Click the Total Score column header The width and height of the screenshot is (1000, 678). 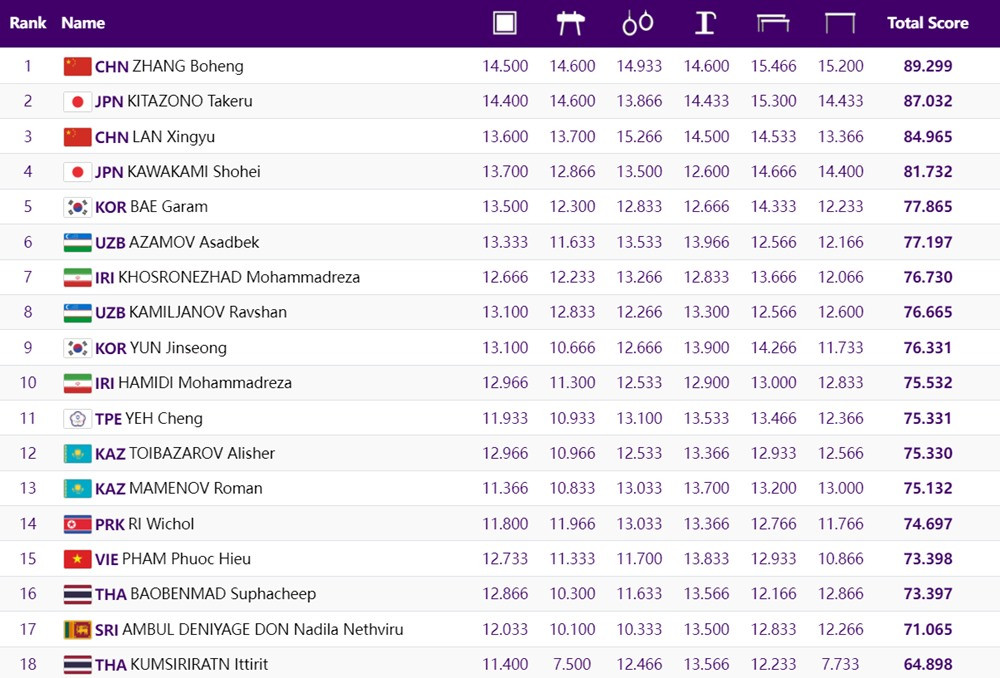pyautogui.click(x=927, y=23)
